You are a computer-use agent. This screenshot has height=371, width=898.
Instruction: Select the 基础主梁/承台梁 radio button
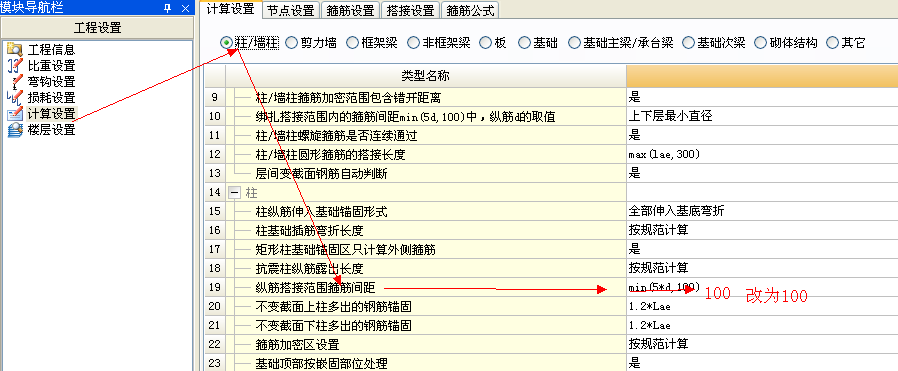[x=574, y=42]
